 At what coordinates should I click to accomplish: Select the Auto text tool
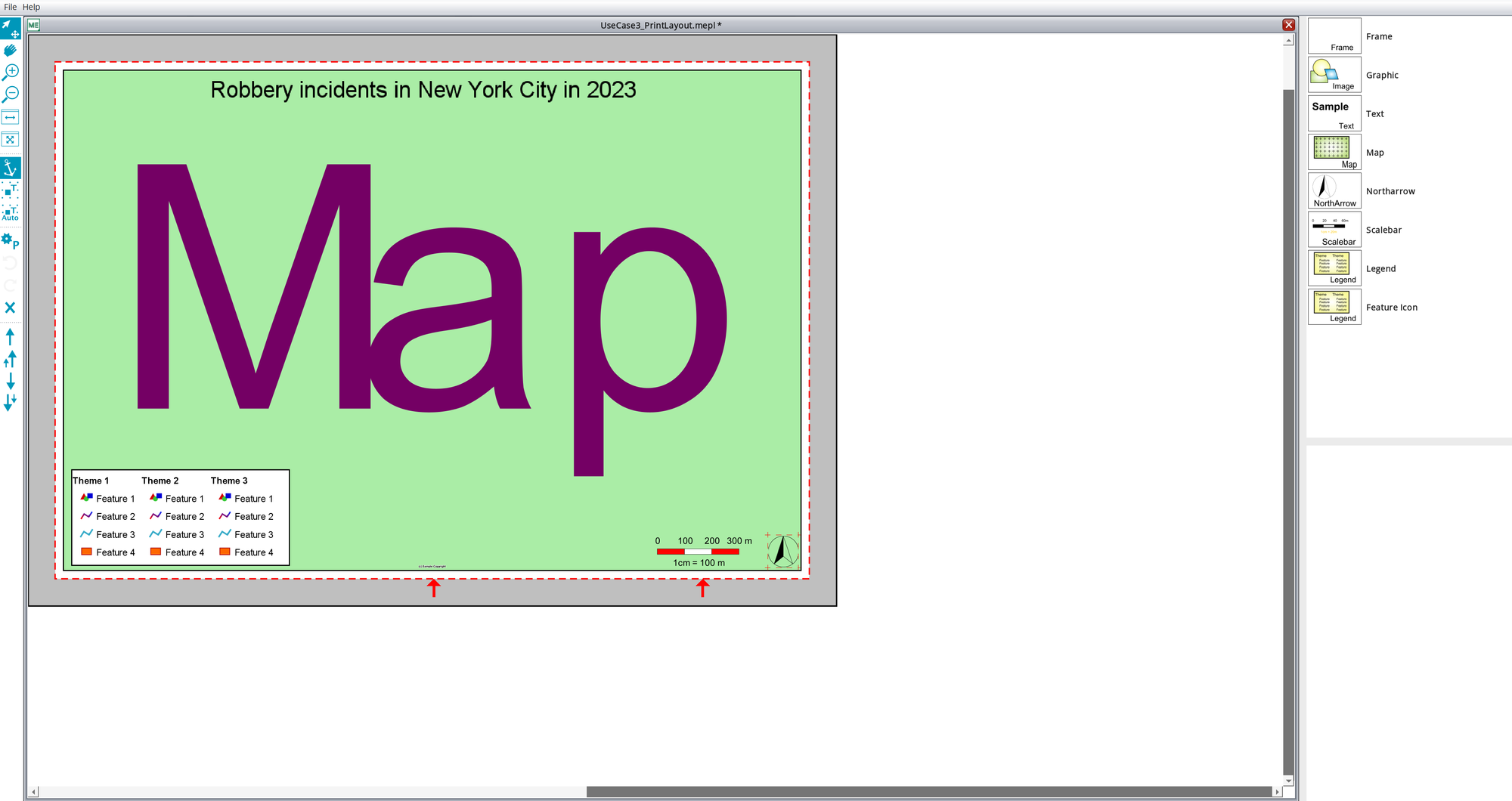10,212
